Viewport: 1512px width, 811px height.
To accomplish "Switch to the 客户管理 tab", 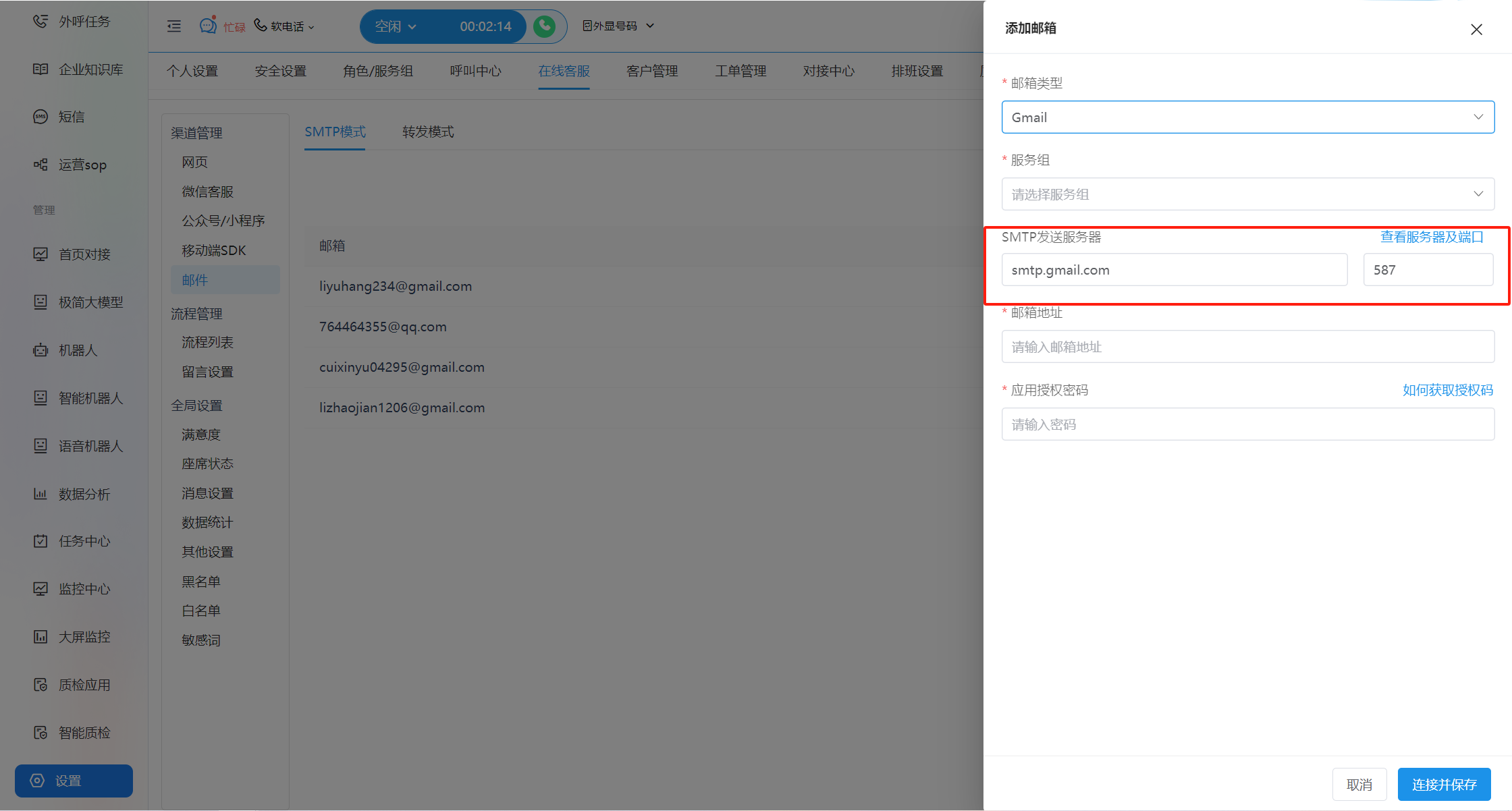I will pos(652,71).
